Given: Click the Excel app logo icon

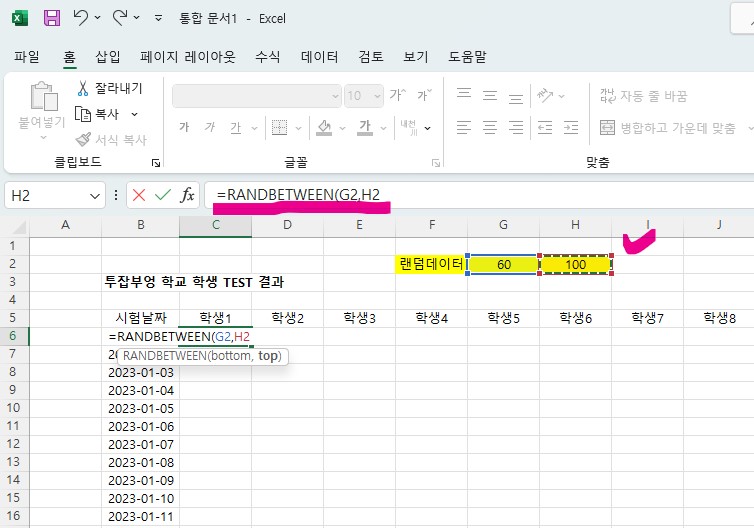Looking at the screenshot, I should click(x=20, y=18).
